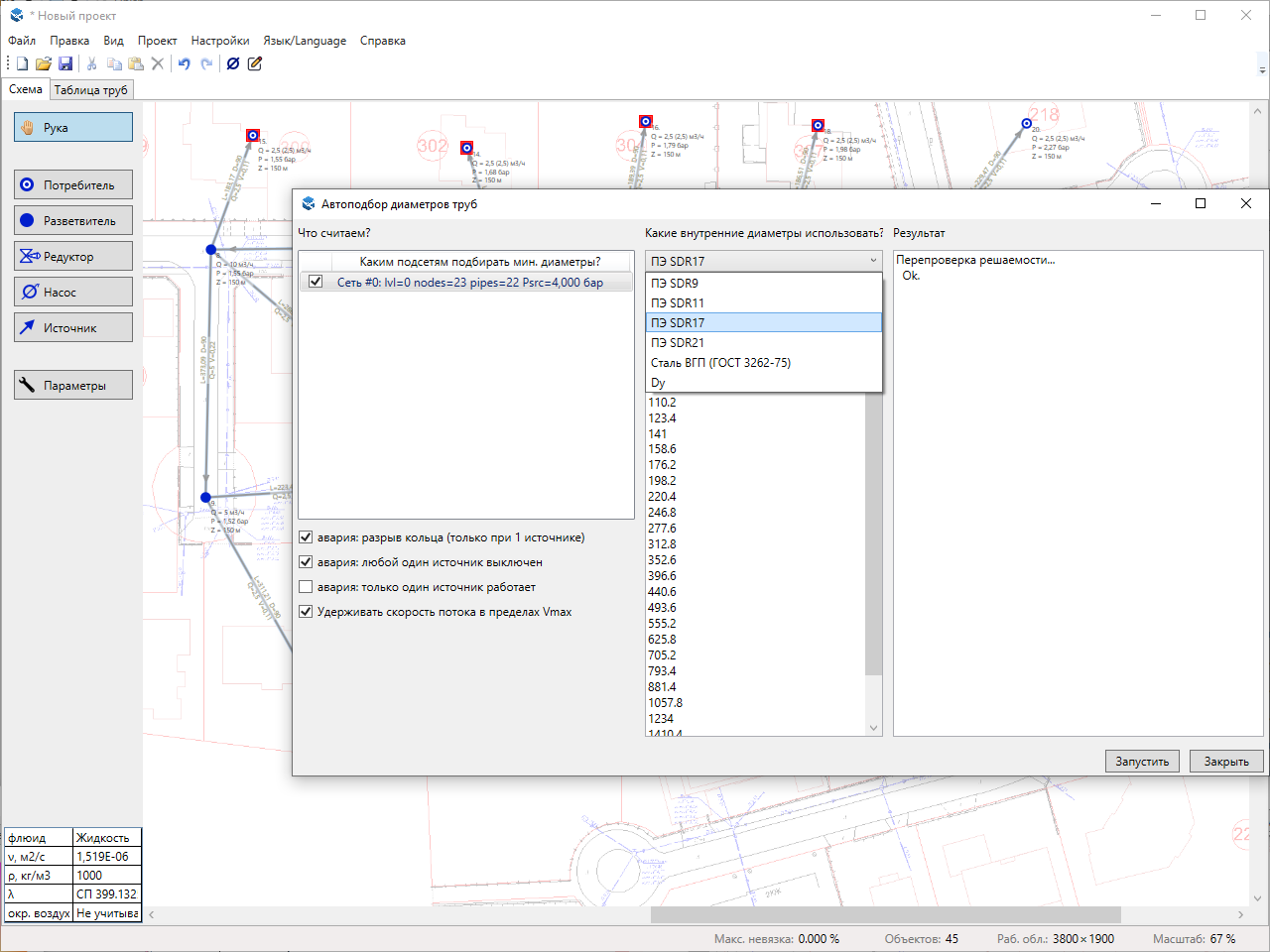This screenshot has height=952, width=1270.
Task: Open a project with the folder icon
Action: [44, 63]
